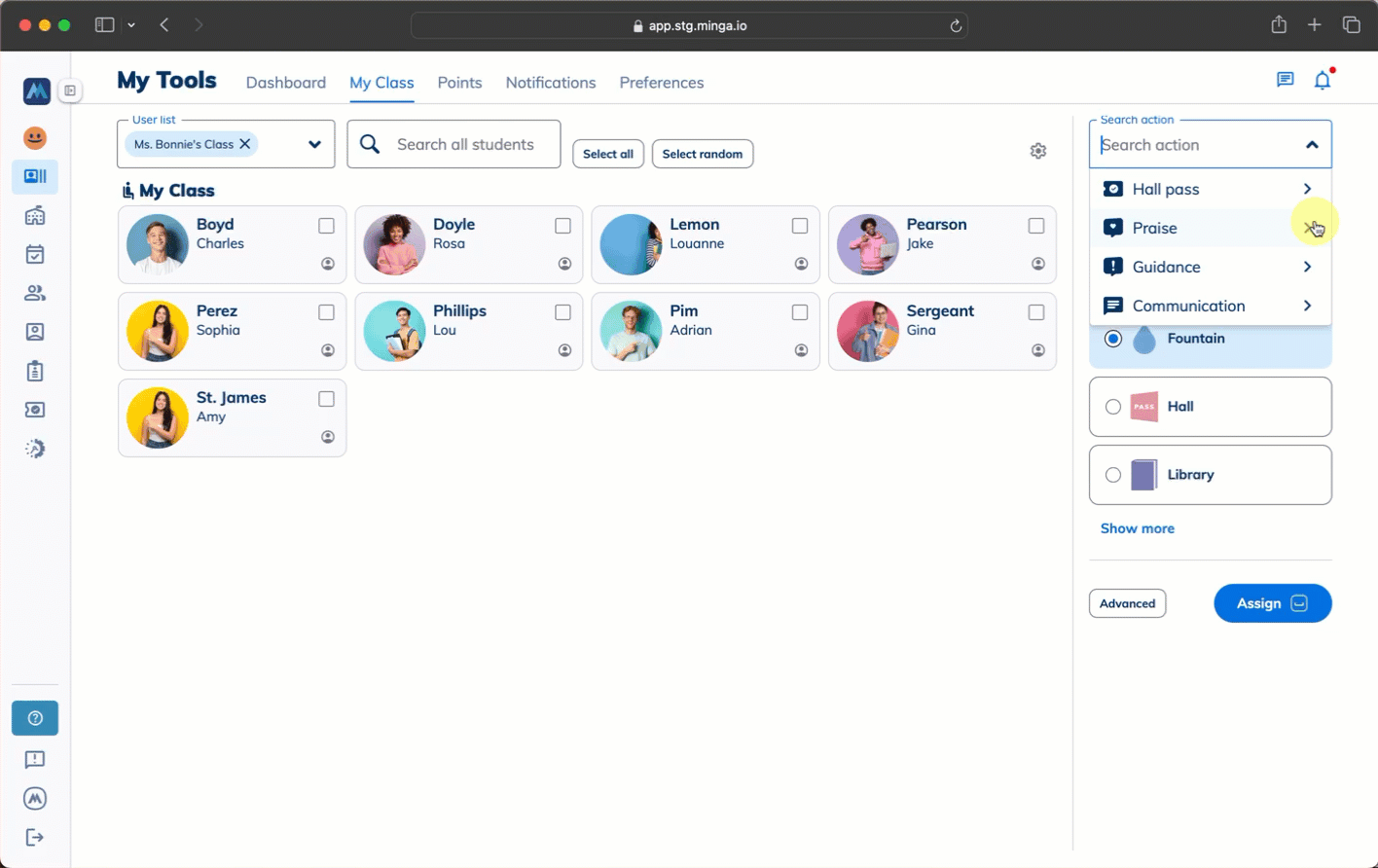Click the notification bell icon

pos(1322,81)
